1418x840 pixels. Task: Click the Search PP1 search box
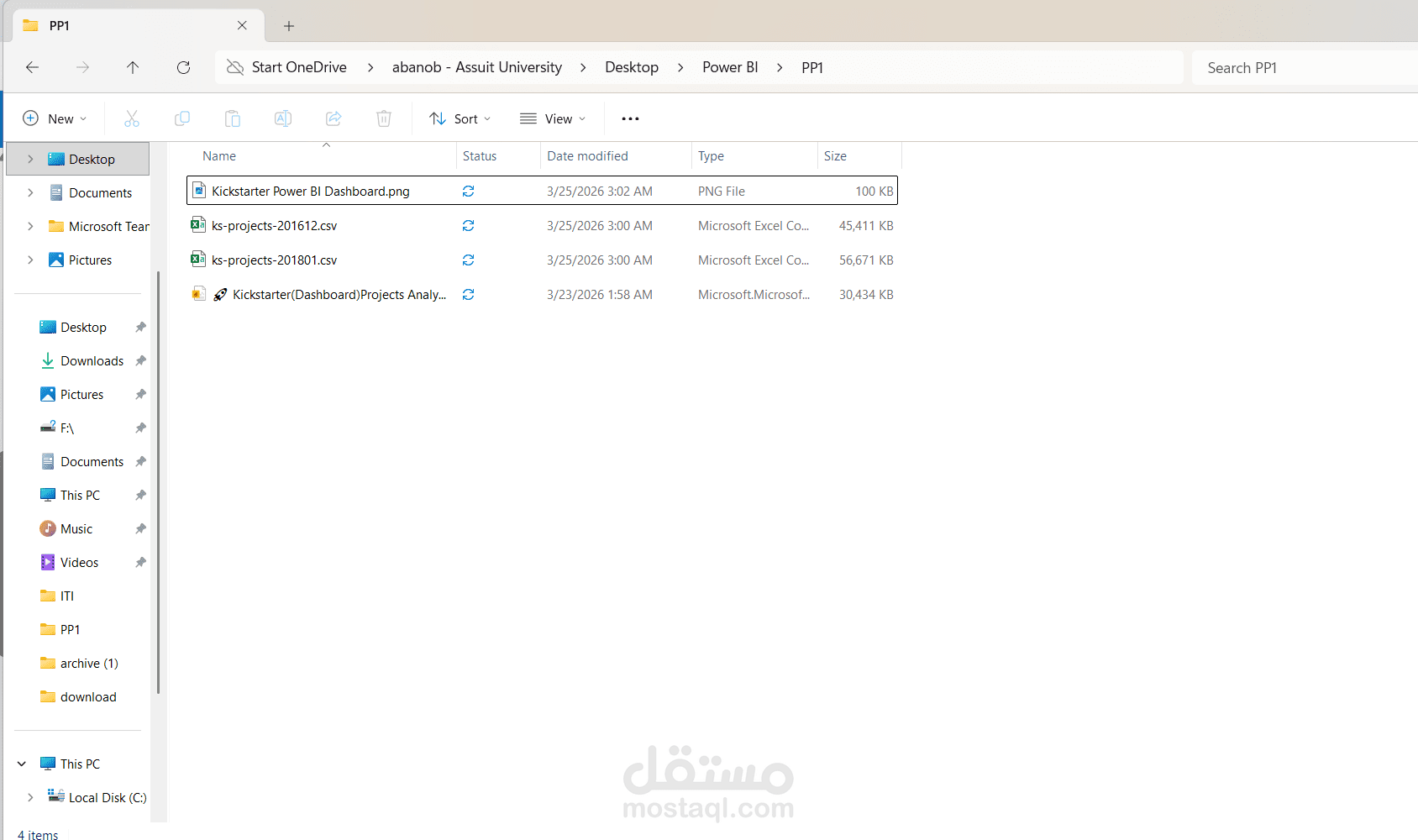click(1305, 67)
